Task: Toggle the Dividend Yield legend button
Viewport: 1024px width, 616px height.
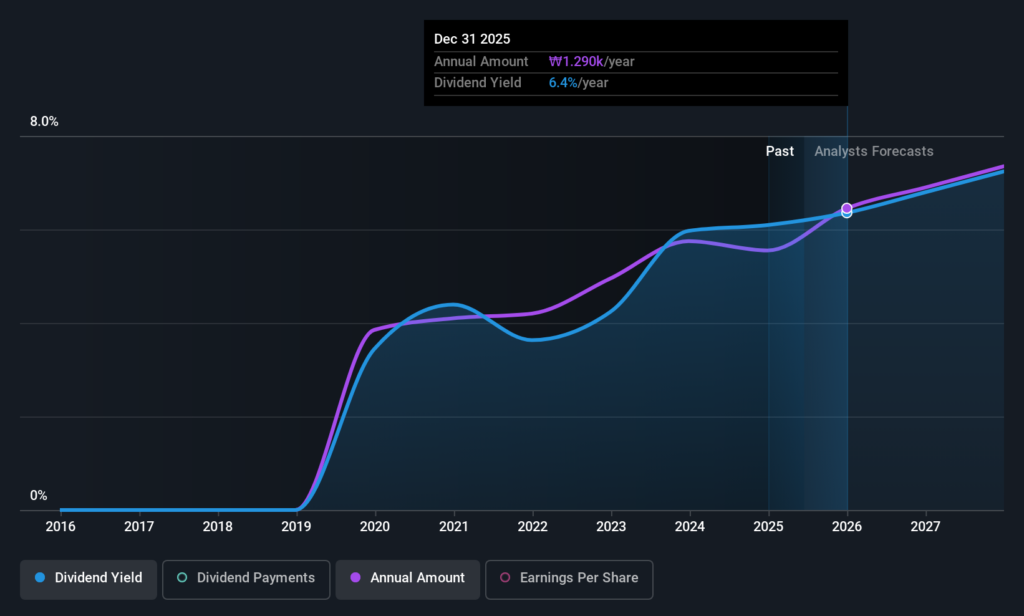Action: [x=88, y=579]
